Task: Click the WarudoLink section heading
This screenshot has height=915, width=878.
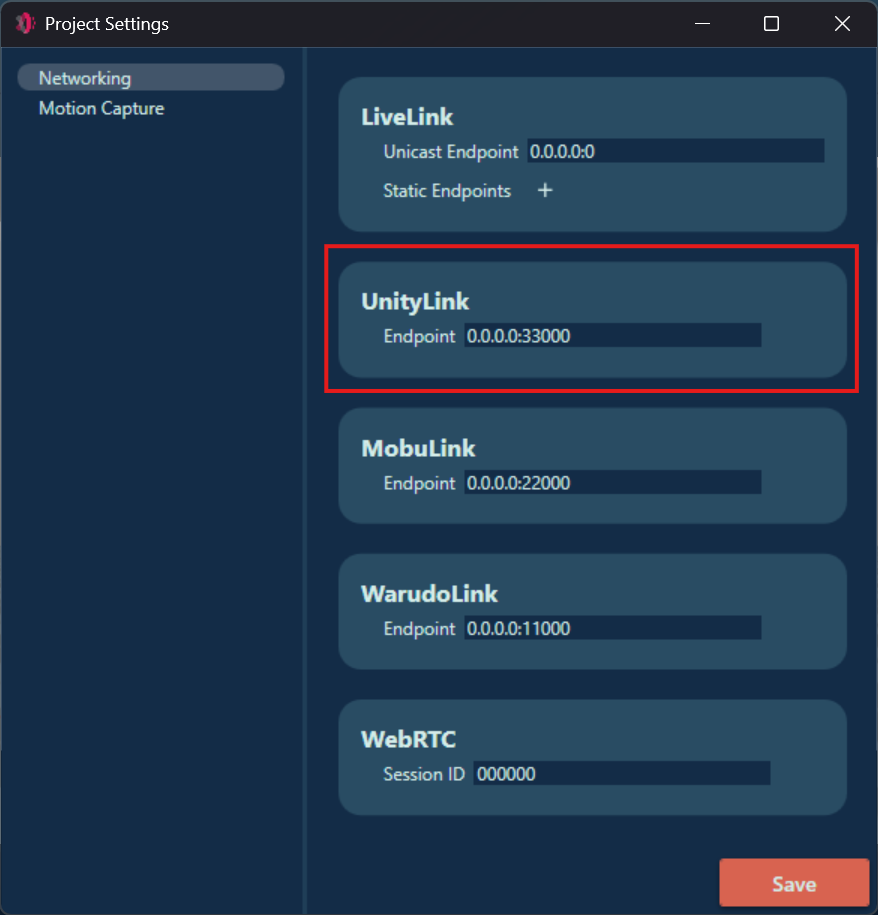Action: point(429,593)
